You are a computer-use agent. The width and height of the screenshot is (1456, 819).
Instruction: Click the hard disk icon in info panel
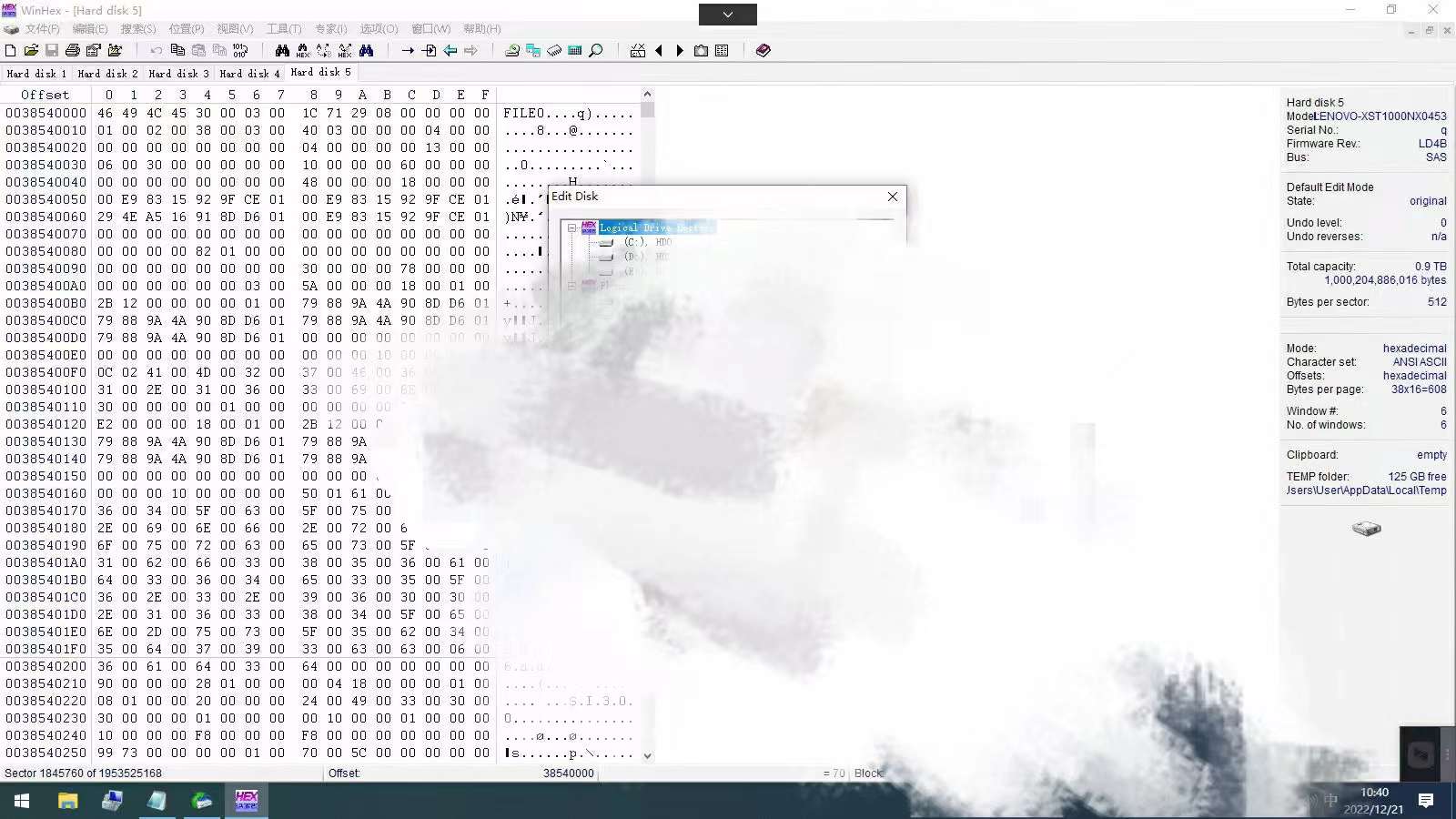[x=1366, y=529]
